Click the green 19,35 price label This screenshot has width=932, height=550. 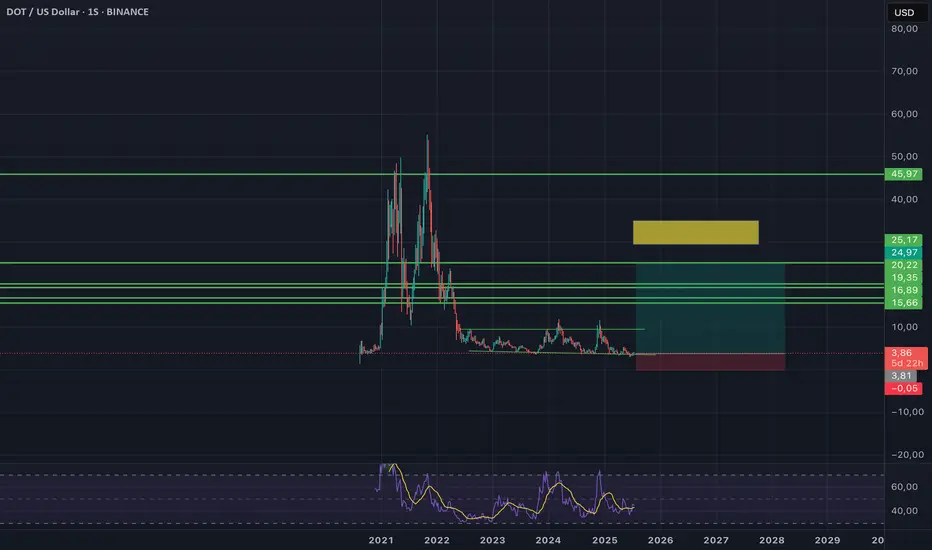(903, 278)
